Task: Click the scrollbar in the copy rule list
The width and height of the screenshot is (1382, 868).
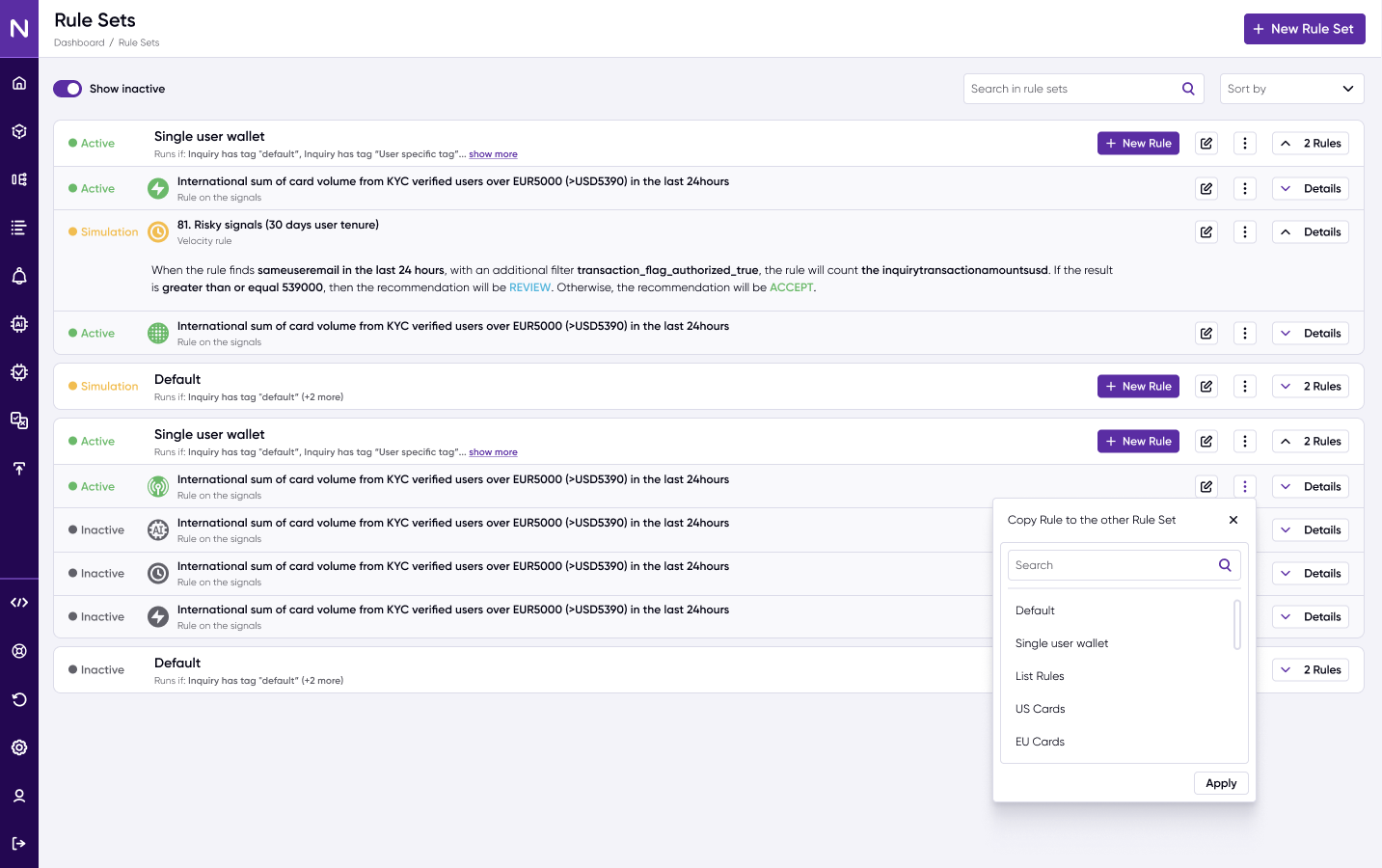Action: [1237, 625]
